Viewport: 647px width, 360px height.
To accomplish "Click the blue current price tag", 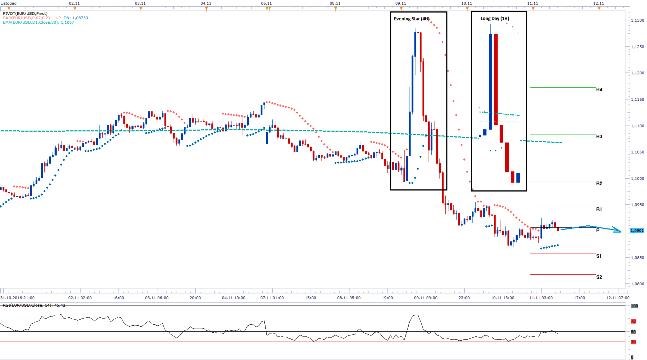I will (x=637, y=230).
